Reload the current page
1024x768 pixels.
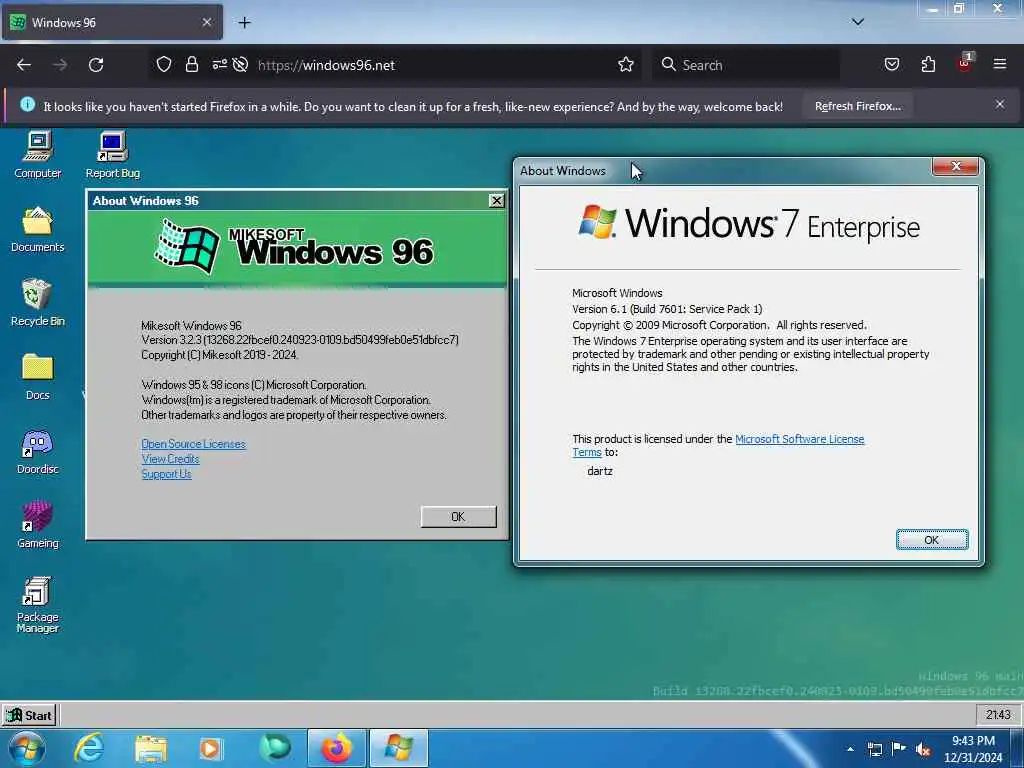(x=96, y=65)
